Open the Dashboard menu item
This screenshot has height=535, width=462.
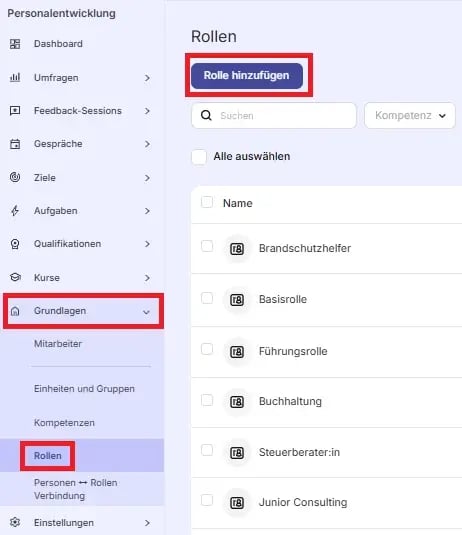click(x=58, y=44)
